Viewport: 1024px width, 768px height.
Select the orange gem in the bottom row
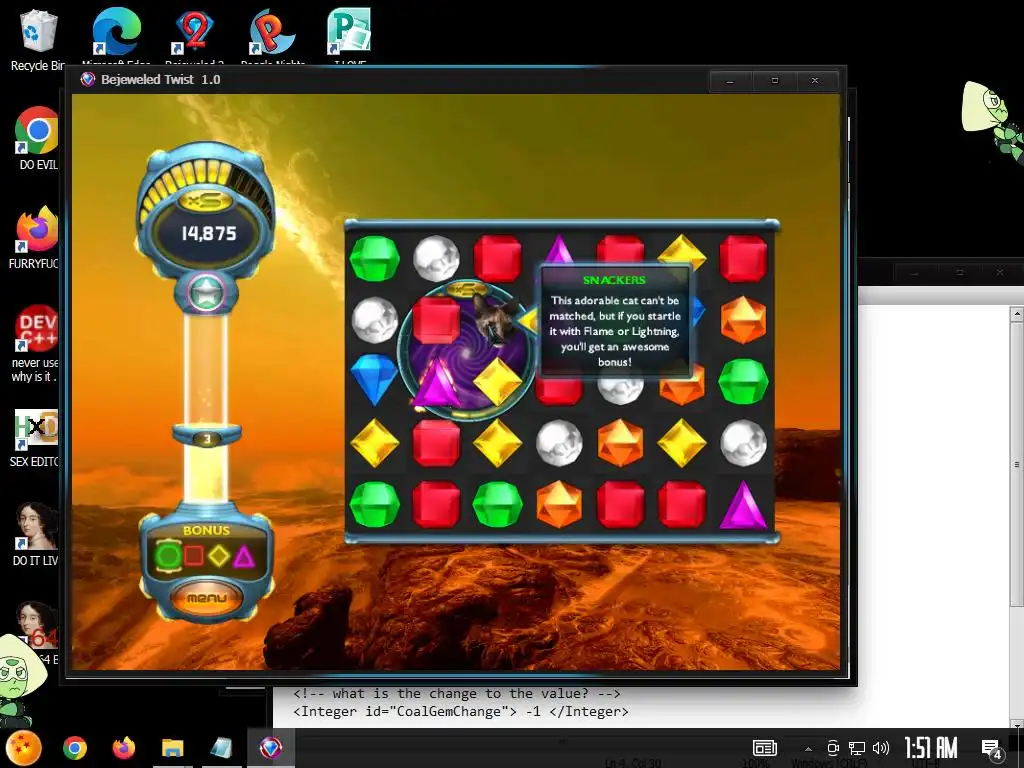559,504
